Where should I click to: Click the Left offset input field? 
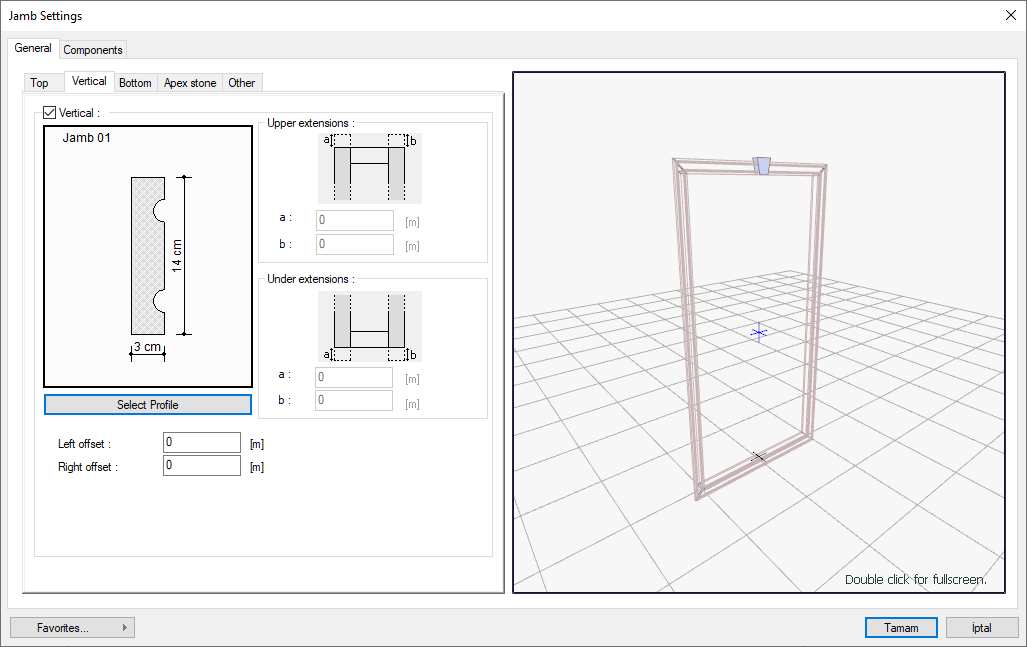[201, 443]
